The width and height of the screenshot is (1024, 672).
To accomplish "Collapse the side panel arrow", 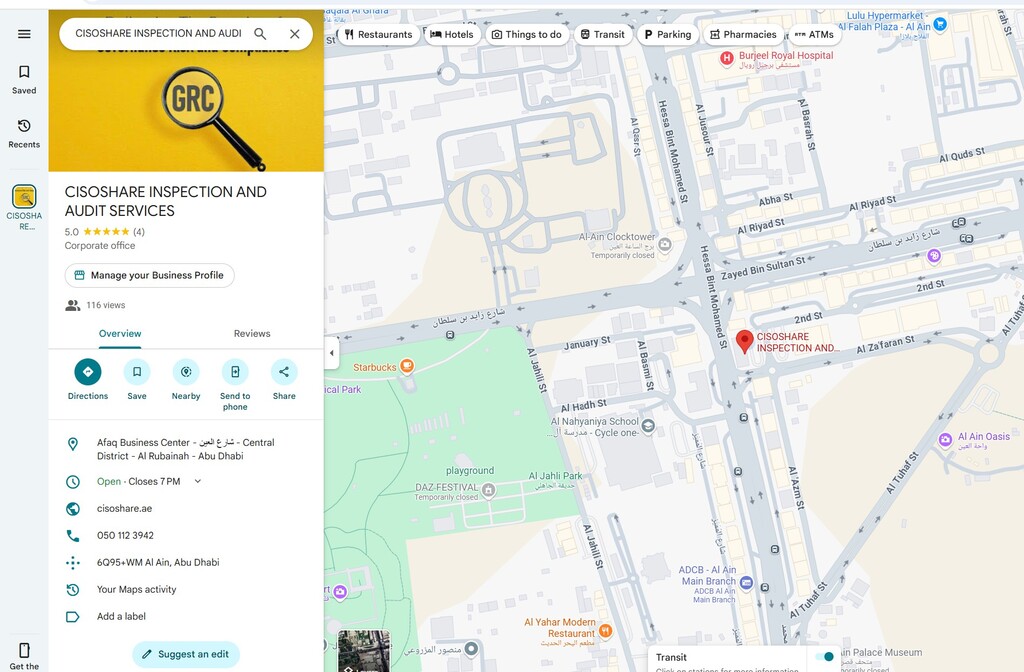I will point(331,353).
